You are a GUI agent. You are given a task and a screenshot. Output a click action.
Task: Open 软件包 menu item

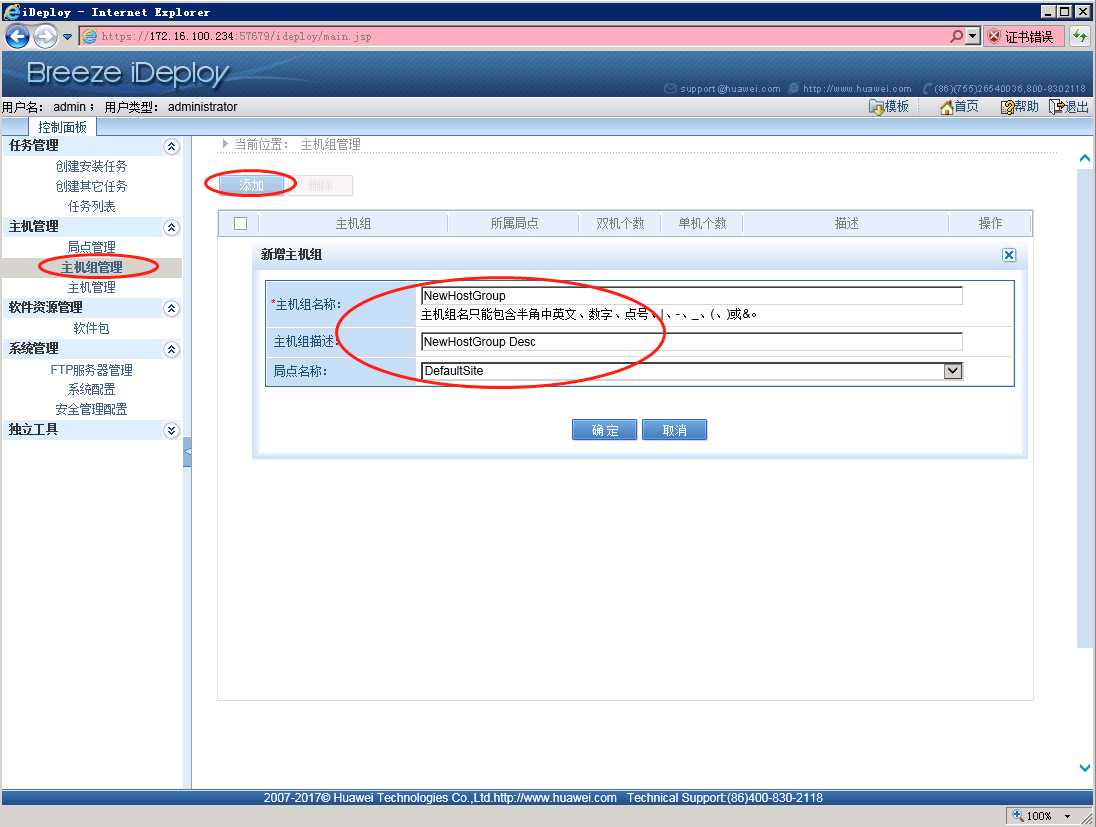[x=92, y=329]
